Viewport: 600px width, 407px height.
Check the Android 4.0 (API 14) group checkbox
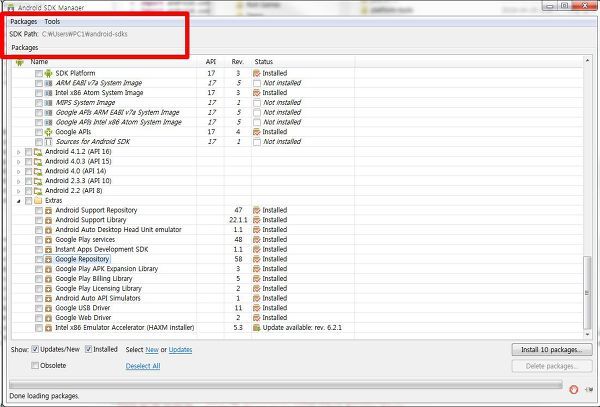(28, 171)
